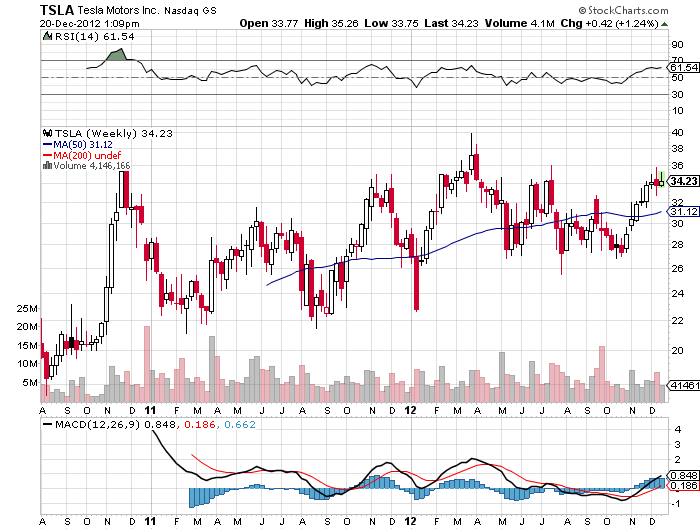Click the Nasdaq GS exchange label
700x530 pixels.
click(190, 11)
